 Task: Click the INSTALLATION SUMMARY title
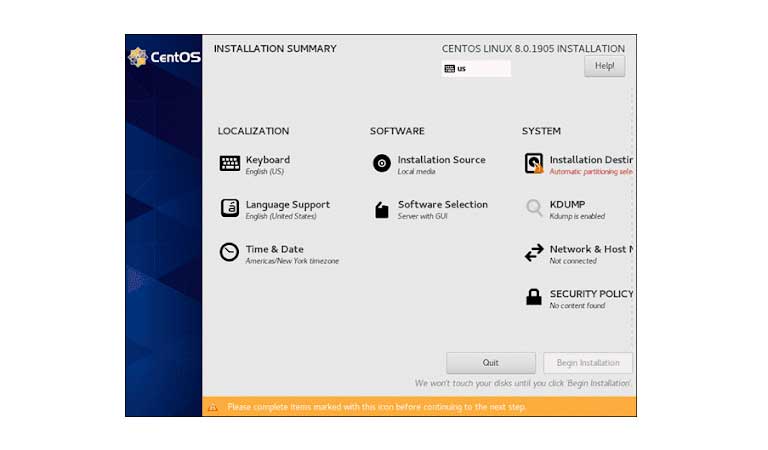275,49
